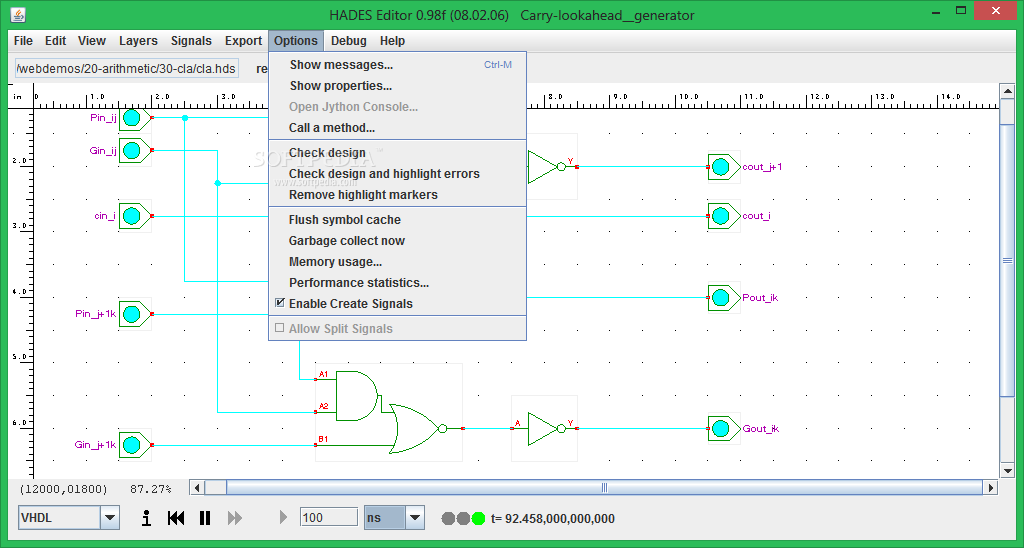Click the green simulation status light
This screenshot has height=548, width=1024.
tap(479, 519)
